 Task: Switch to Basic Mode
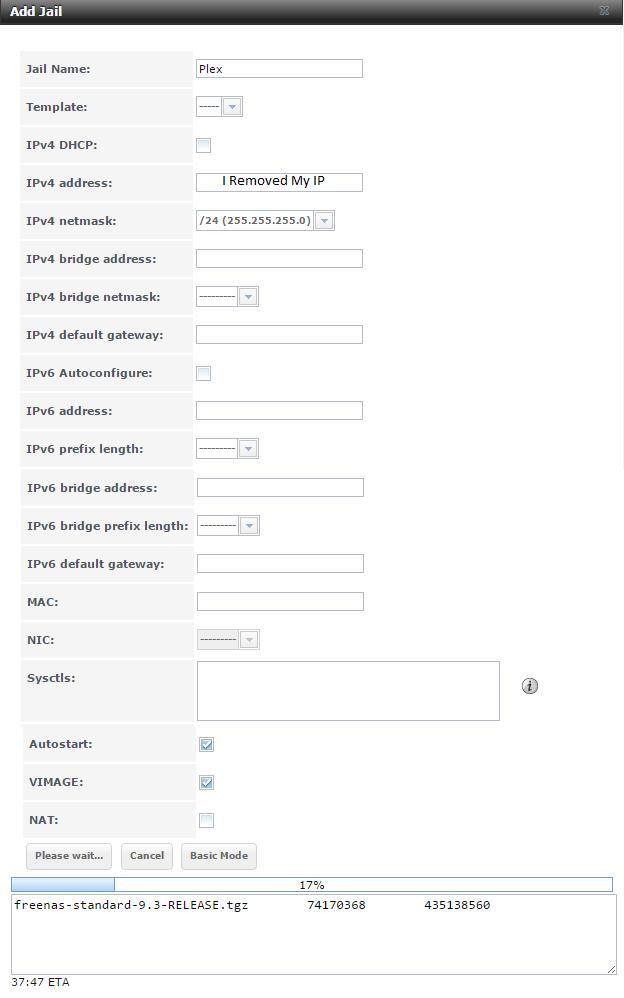pos(219,856)
